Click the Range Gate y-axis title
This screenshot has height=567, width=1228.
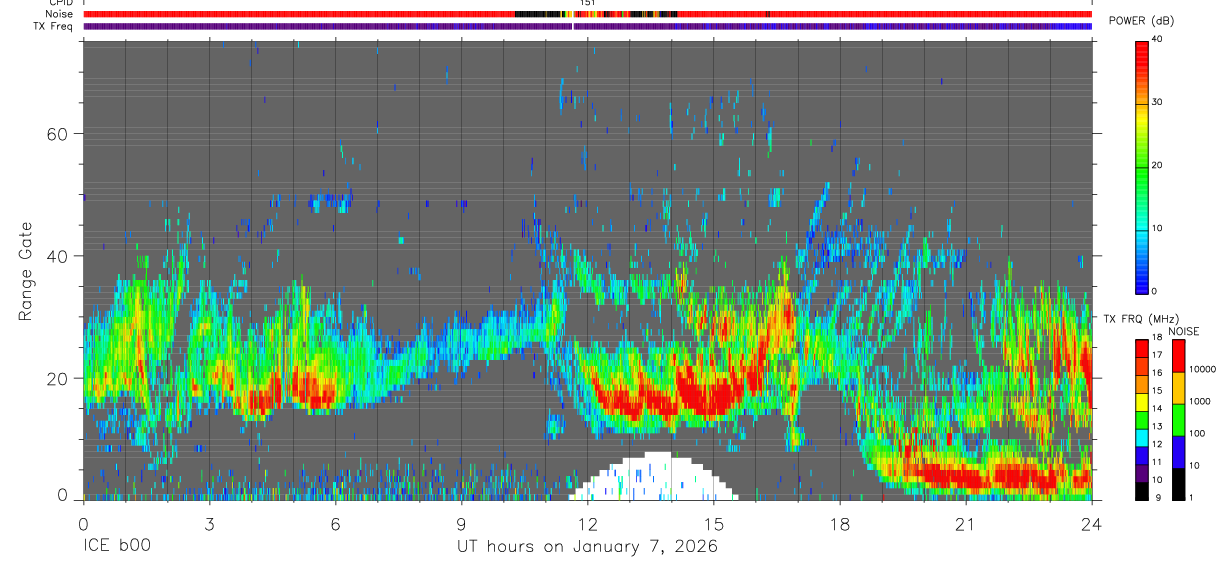point(26,270)
